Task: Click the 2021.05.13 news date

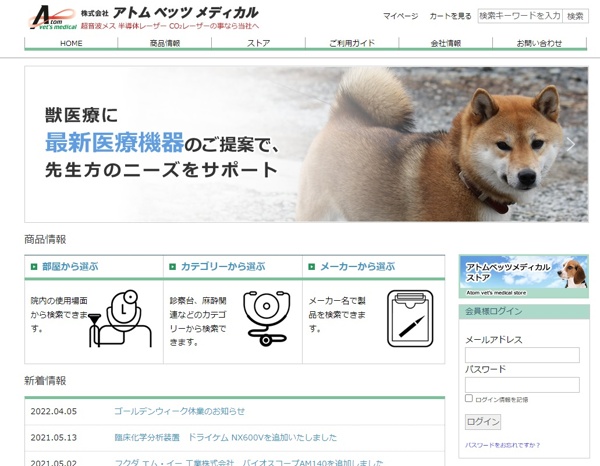Action: (54, 437)
